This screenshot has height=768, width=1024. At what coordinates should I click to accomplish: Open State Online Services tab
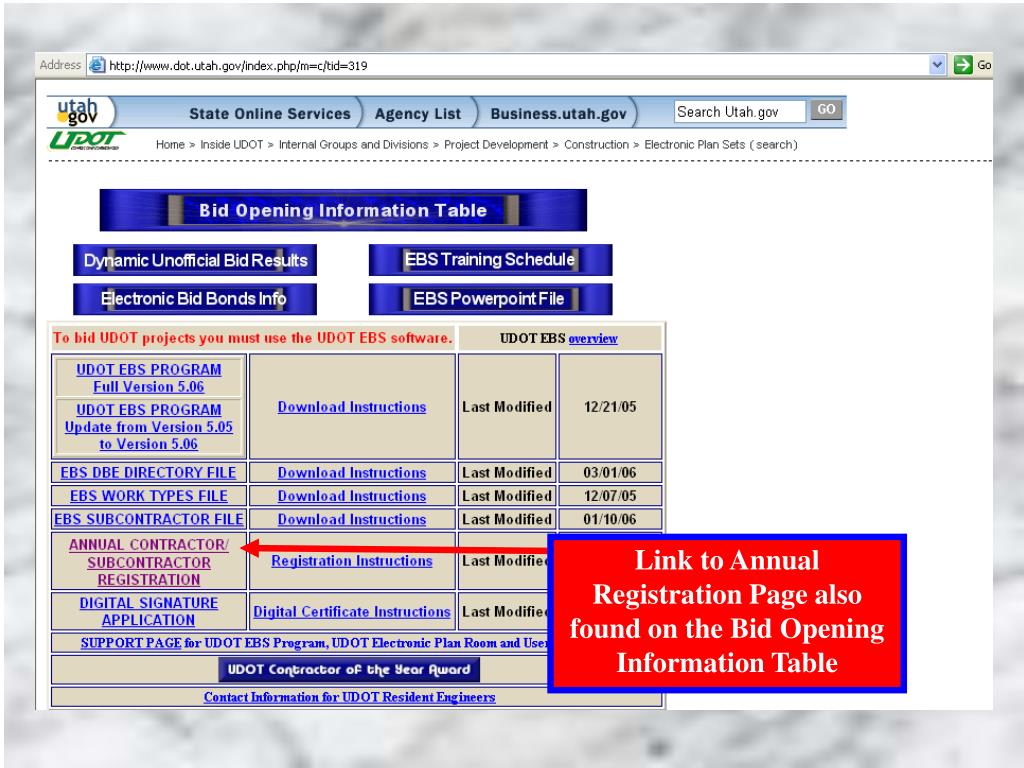(270, 114)
